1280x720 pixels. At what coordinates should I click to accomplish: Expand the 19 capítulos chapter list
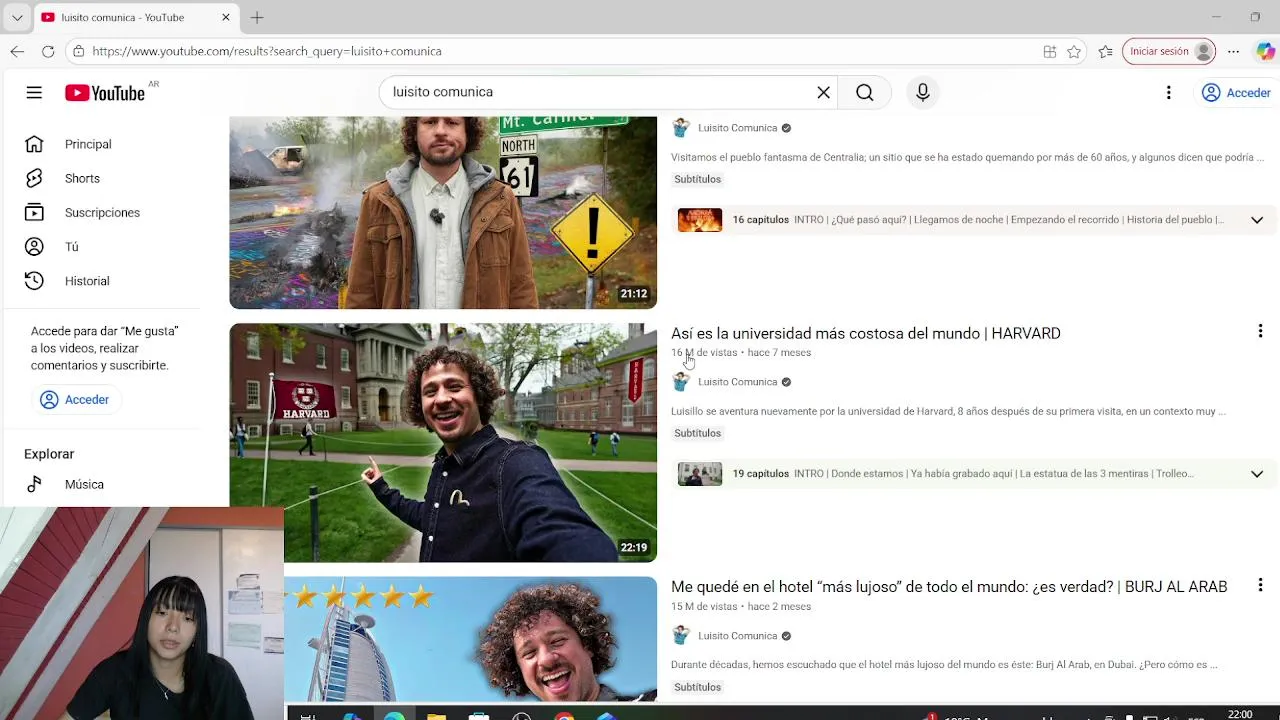click(x=1257, y=474)
